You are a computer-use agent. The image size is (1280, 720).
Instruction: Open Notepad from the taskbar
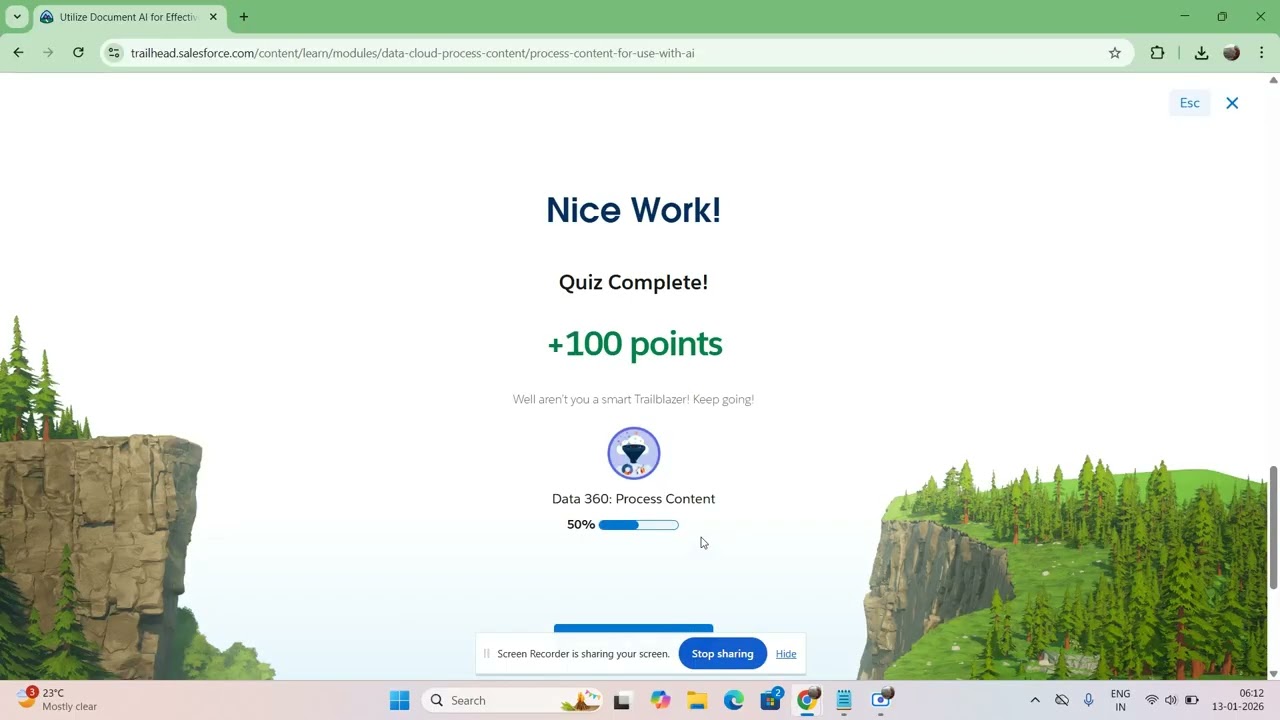pos(844,700)
